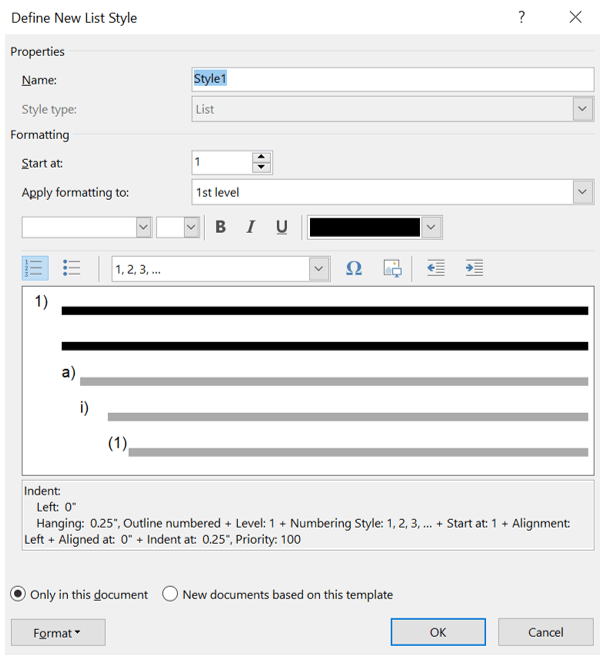
Task: Toggle Italic formatting
Action: point(251,228)
